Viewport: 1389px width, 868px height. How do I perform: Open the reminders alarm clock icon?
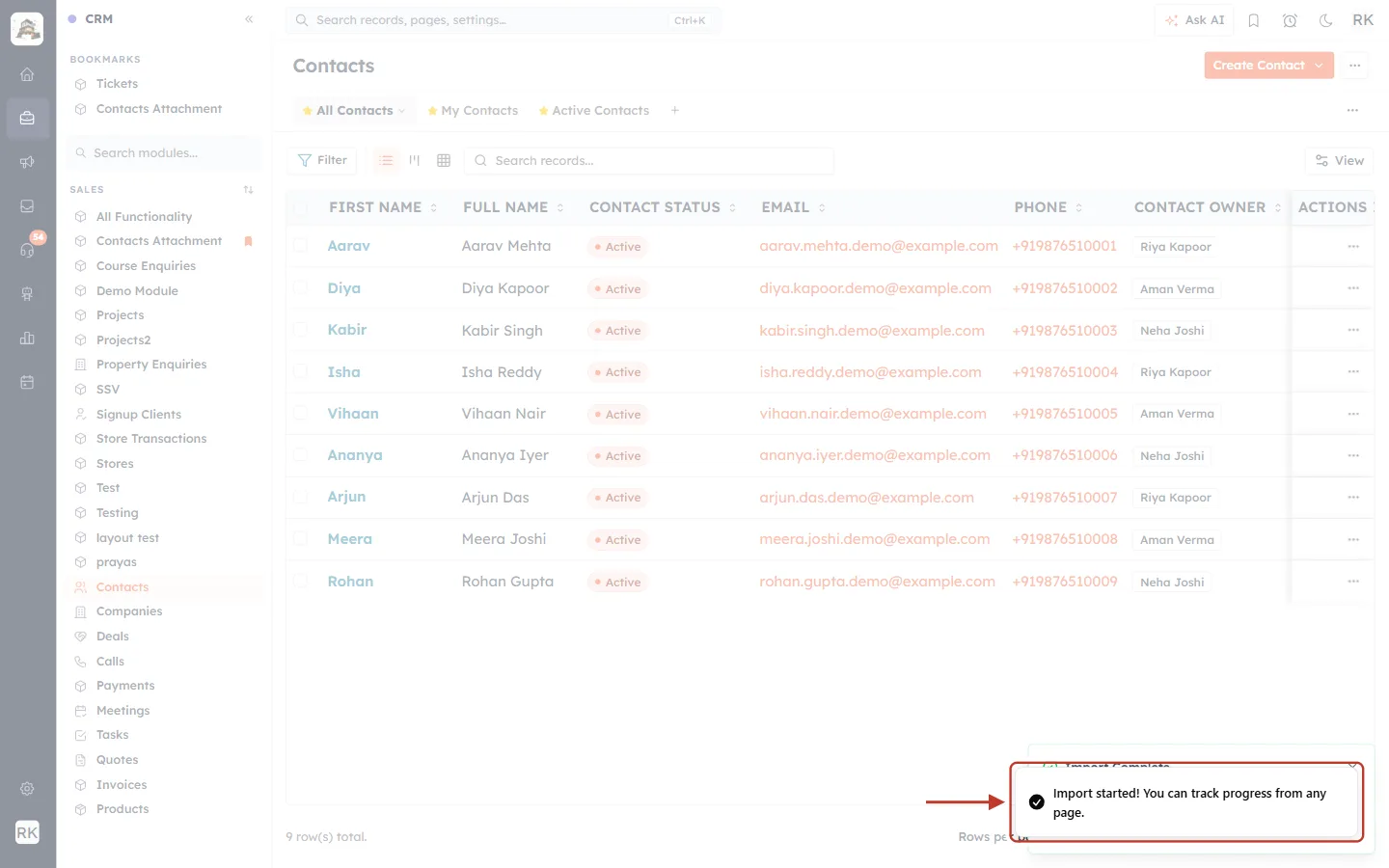(x=1290, y=20)
